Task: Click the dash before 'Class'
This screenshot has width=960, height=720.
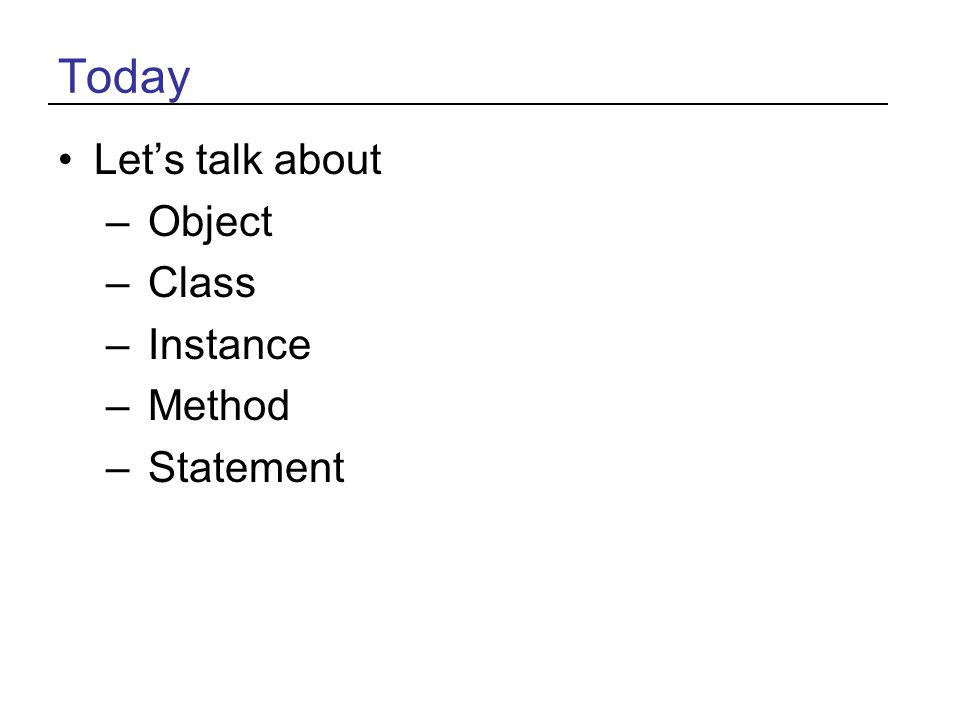Action: 118,286
